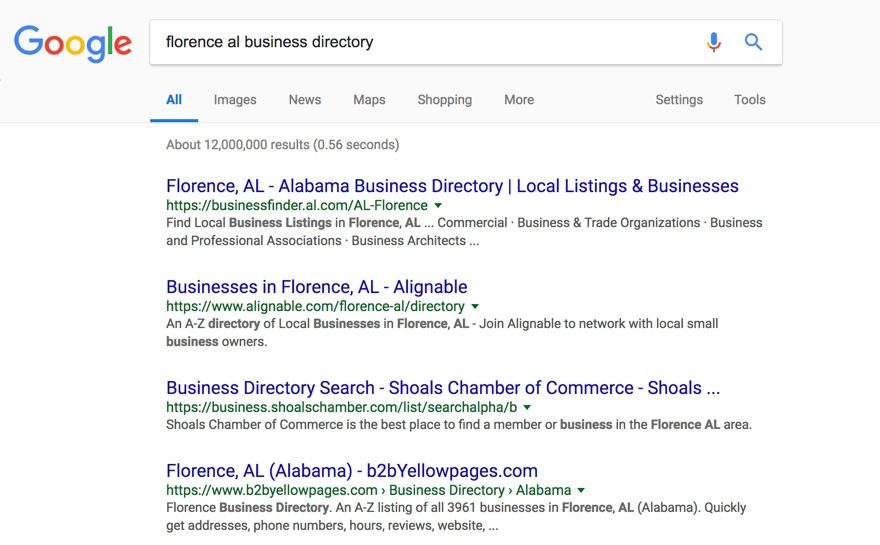Open the Maps tab
This screenshot has height=545, width=880.
coord(369,100)
